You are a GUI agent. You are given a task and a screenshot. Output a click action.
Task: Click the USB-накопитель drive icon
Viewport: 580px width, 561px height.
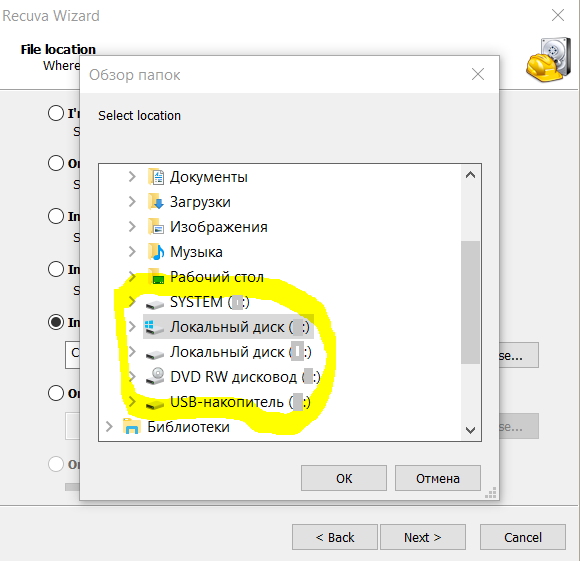tap(155, 404)
